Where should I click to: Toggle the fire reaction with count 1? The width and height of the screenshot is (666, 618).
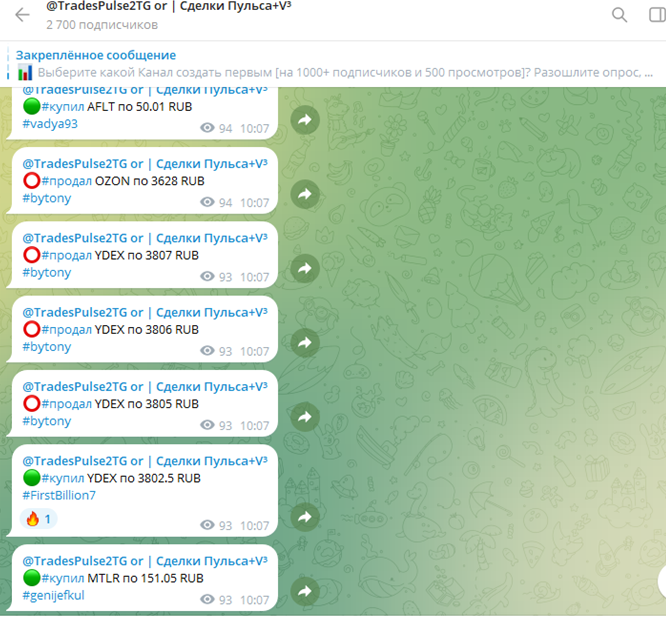coord(38,519)
